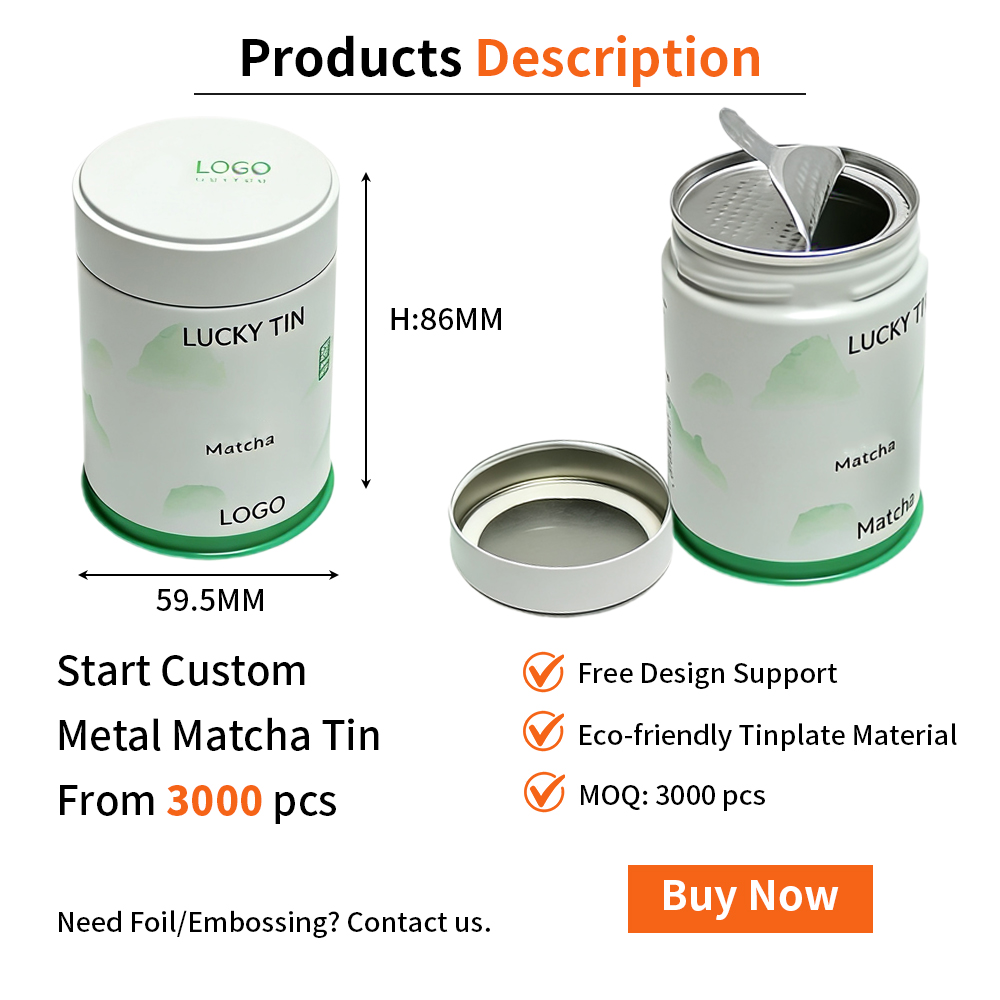
Task: Click the Start Custom headline text
Action: [x=182, y=671]
